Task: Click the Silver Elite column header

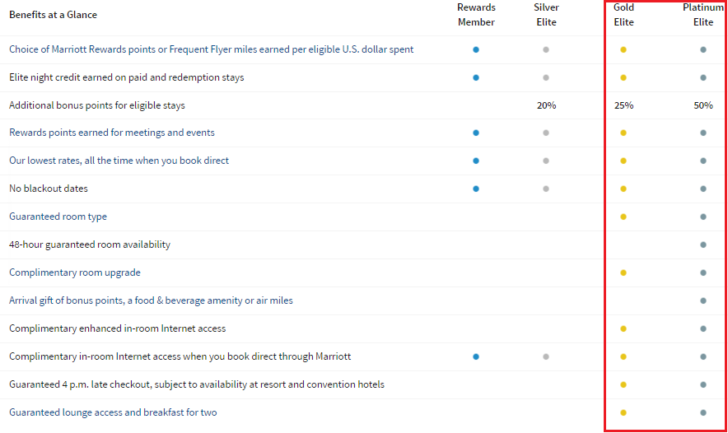Action: click(546, 14)
